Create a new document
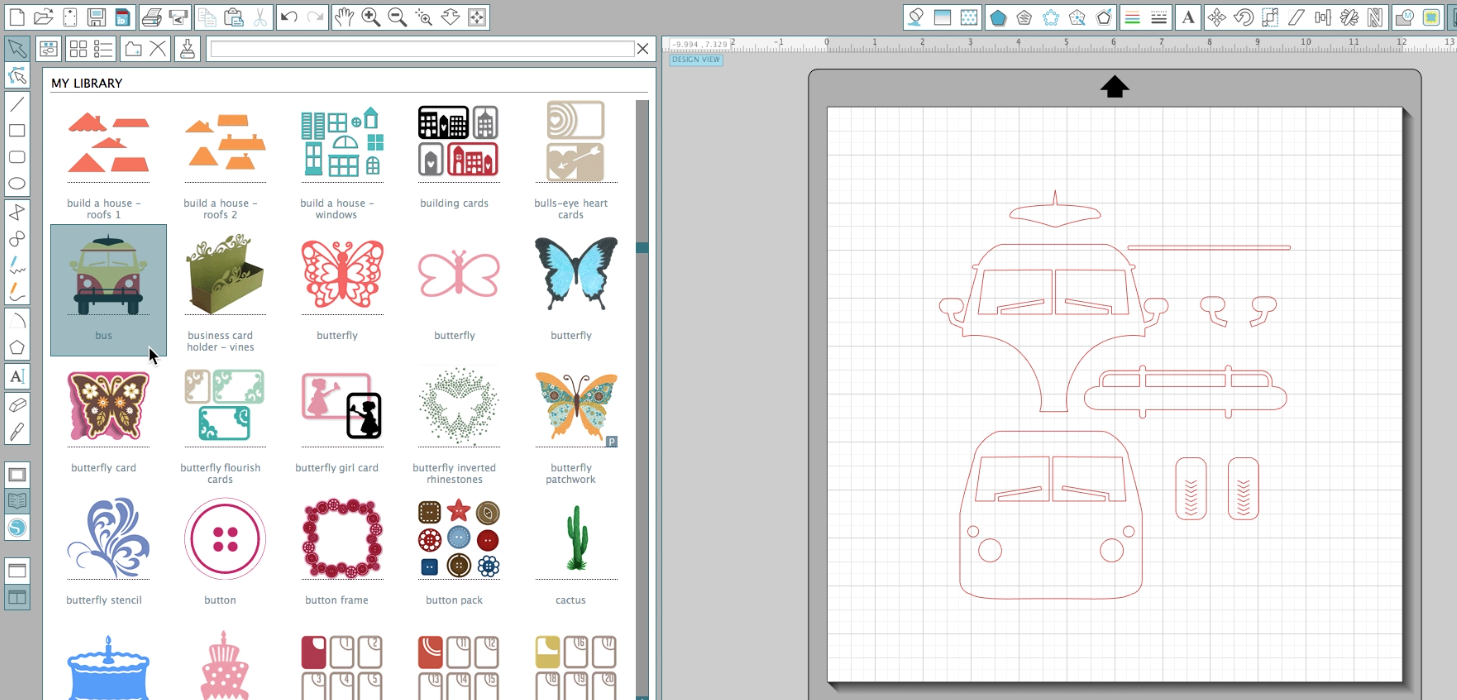This screenshot has height=700, width=1457. tap(17, 17)
